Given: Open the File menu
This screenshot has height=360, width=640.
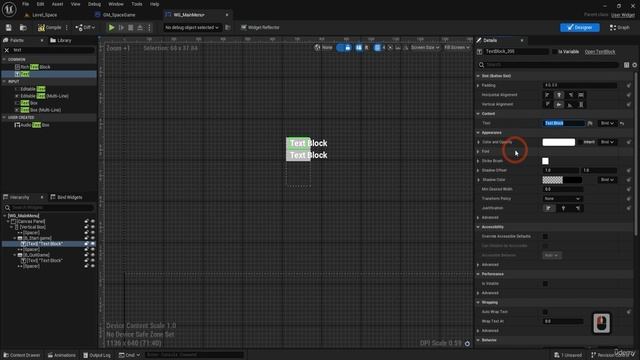Looking at the screenshot, I should click(25, 4).
